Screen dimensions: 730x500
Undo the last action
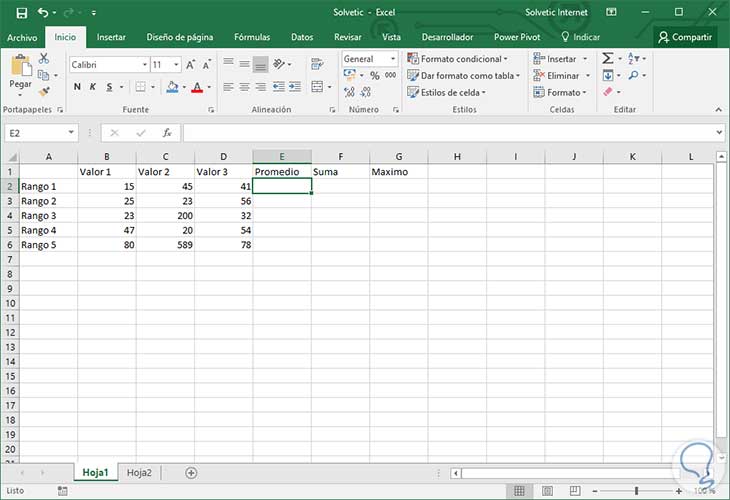(43, 13)
